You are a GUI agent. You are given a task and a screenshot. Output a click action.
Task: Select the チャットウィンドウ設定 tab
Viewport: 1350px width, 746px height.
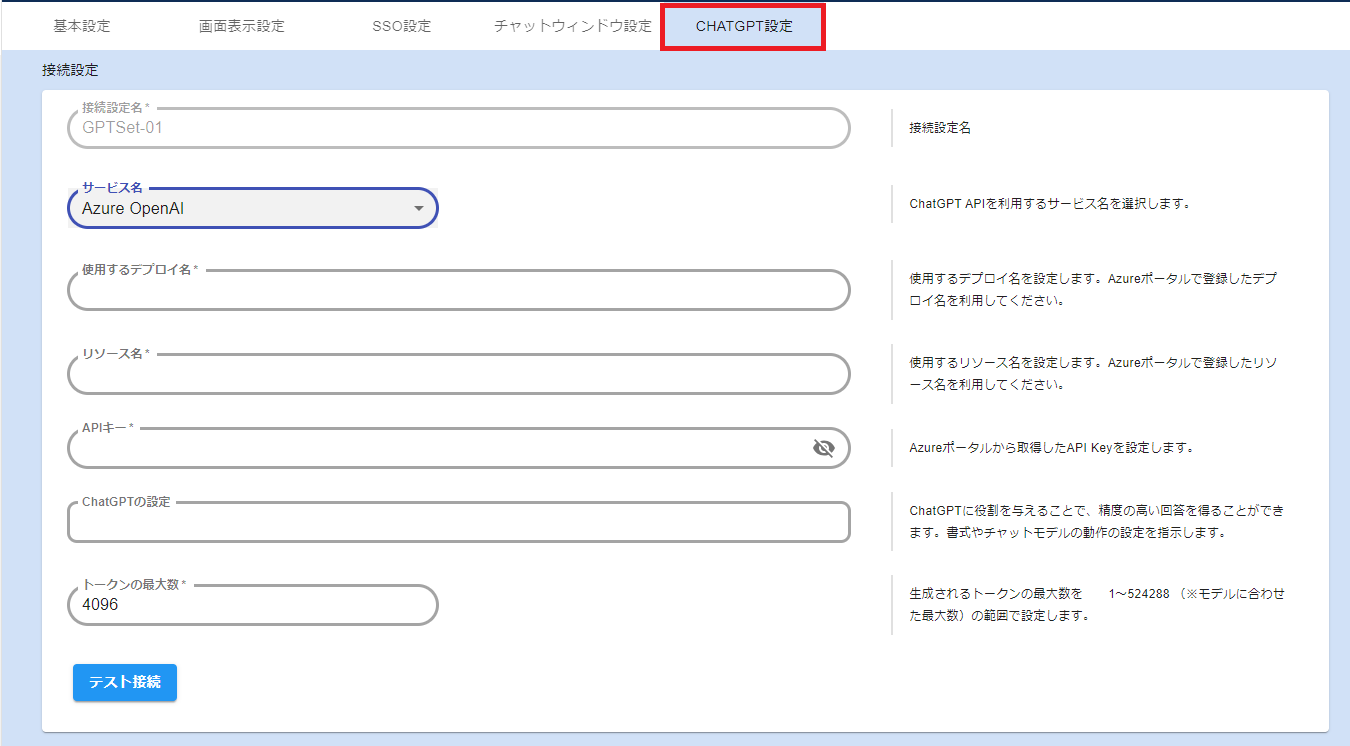click(x=572, y=26)
